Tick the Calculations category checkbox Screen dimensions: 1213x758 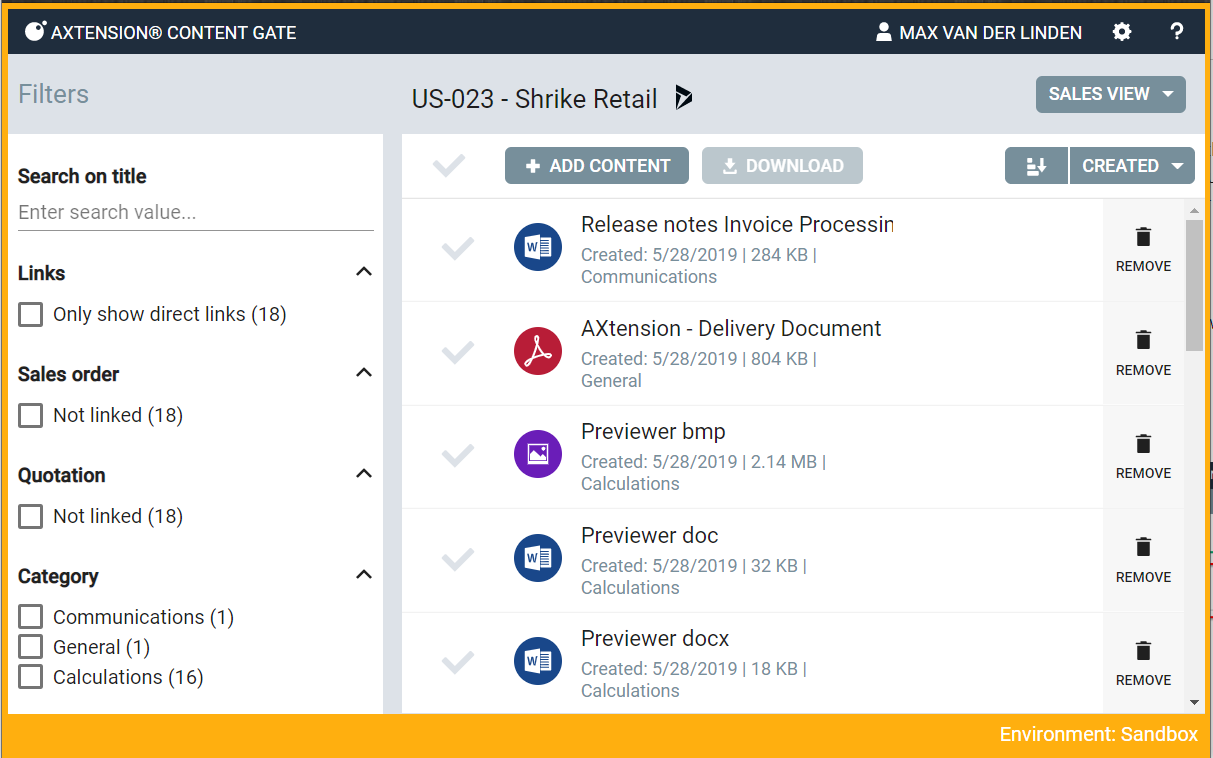coord(31,677)
